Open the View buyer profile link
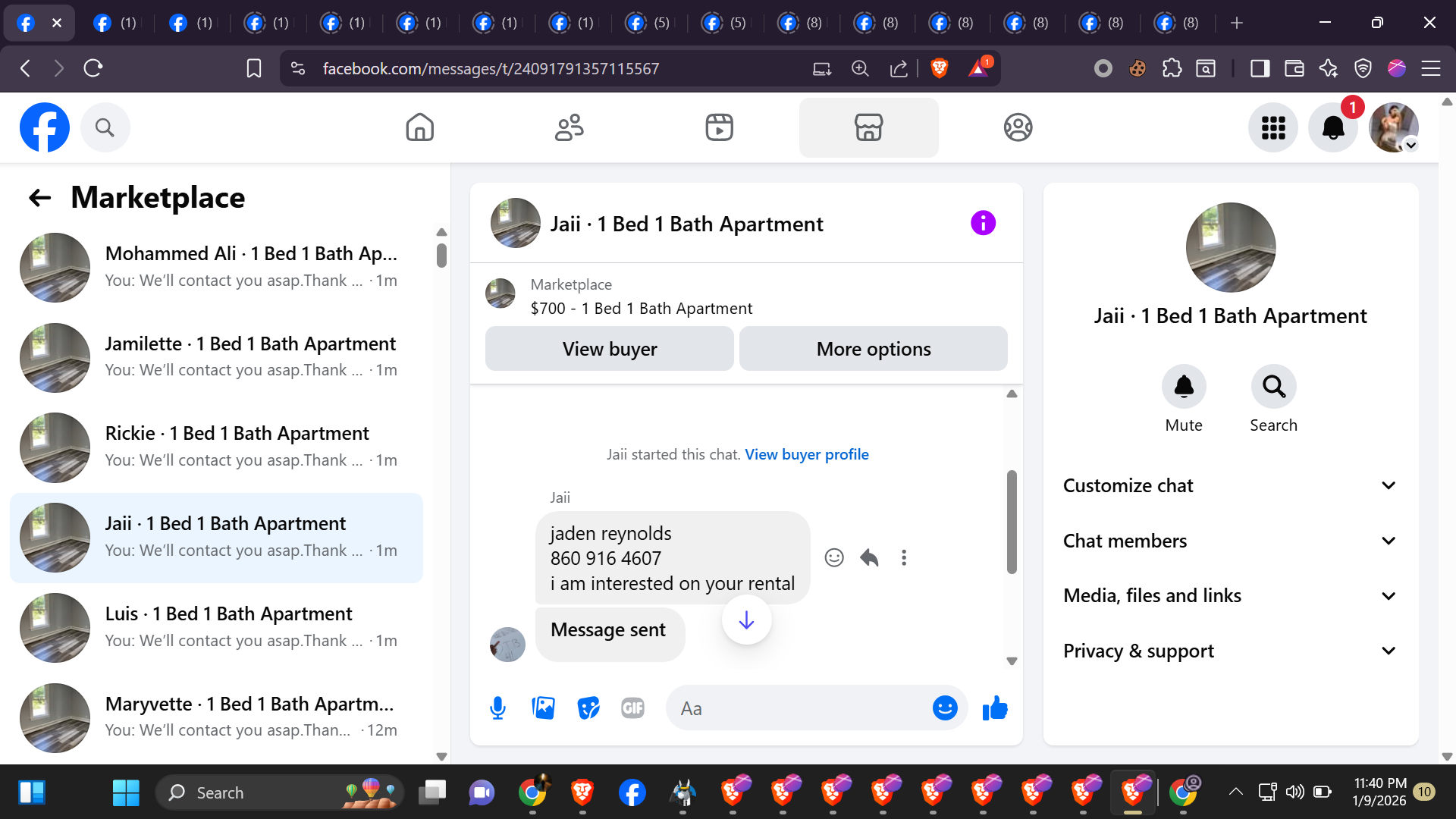Viewport: 1456px width, 819px height. [x=806, y=454]
